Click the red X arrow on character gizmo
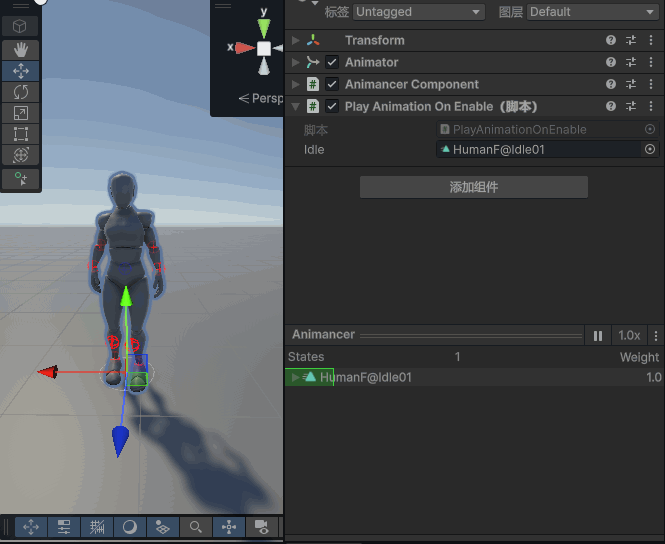This screenshot has height=544, width=665. coord(48,372)
